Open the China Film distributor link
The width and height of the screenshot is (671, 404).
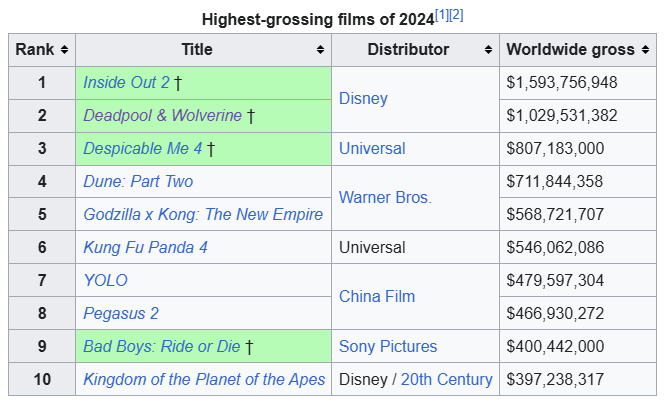pos(377,297)
